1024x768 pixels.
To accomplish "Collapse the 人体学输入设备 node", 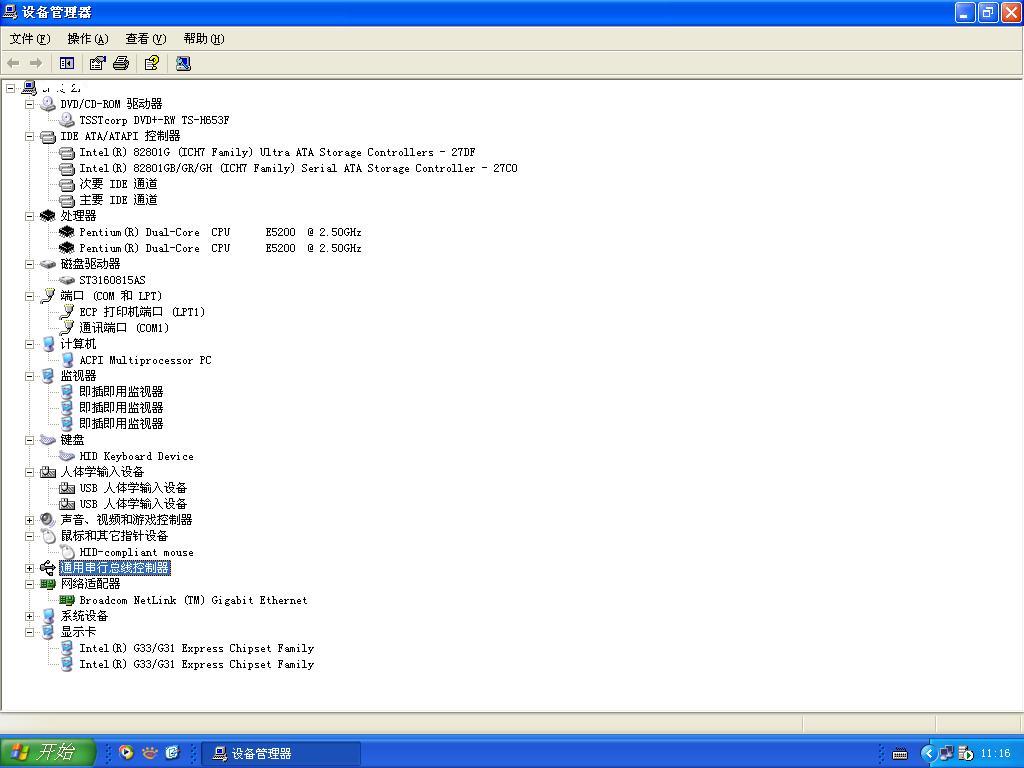I will coord(29,472).
